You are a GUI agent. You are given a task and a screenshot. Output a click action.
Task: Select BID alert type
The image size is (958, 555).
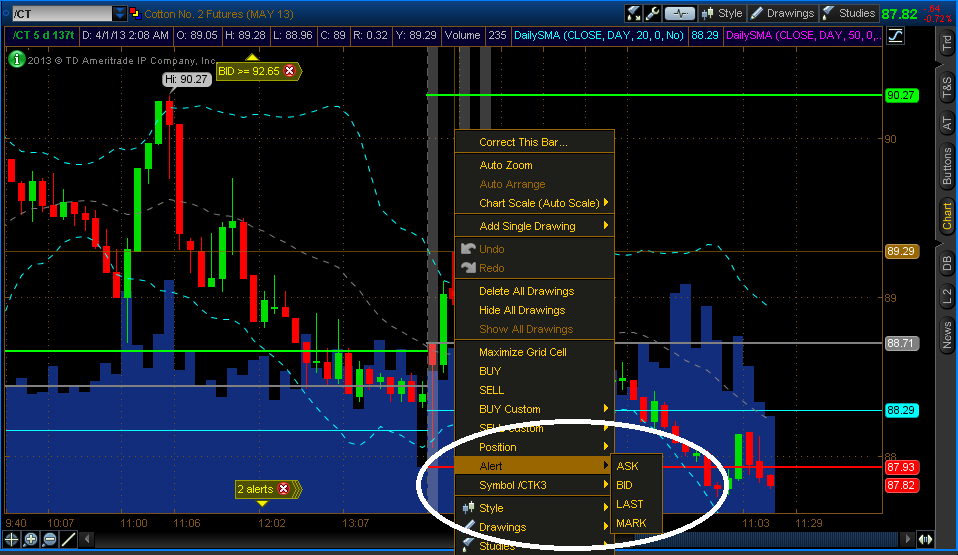tap(638, 485)
